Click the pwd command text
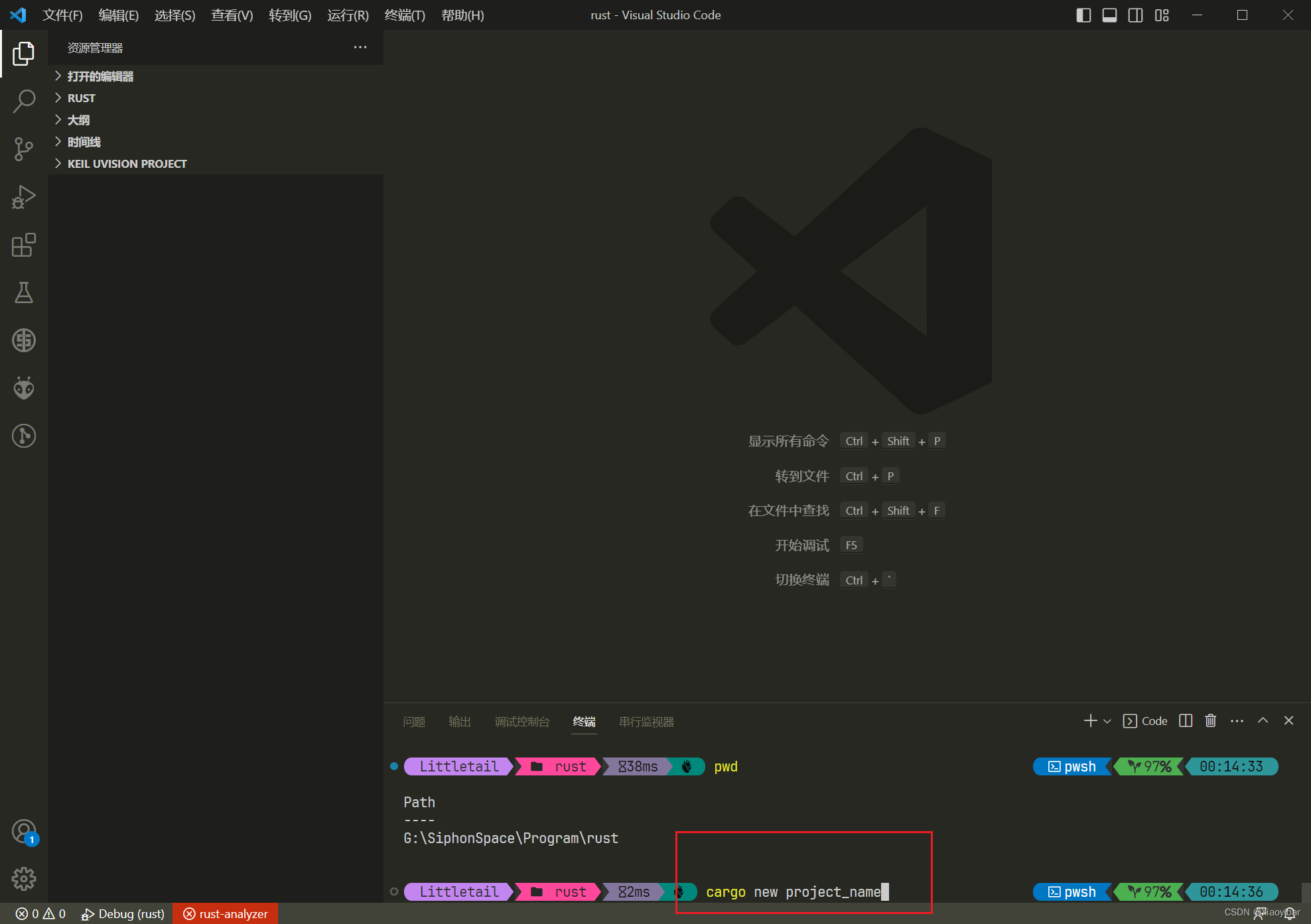1311x924 pixels. pos(726,767)
